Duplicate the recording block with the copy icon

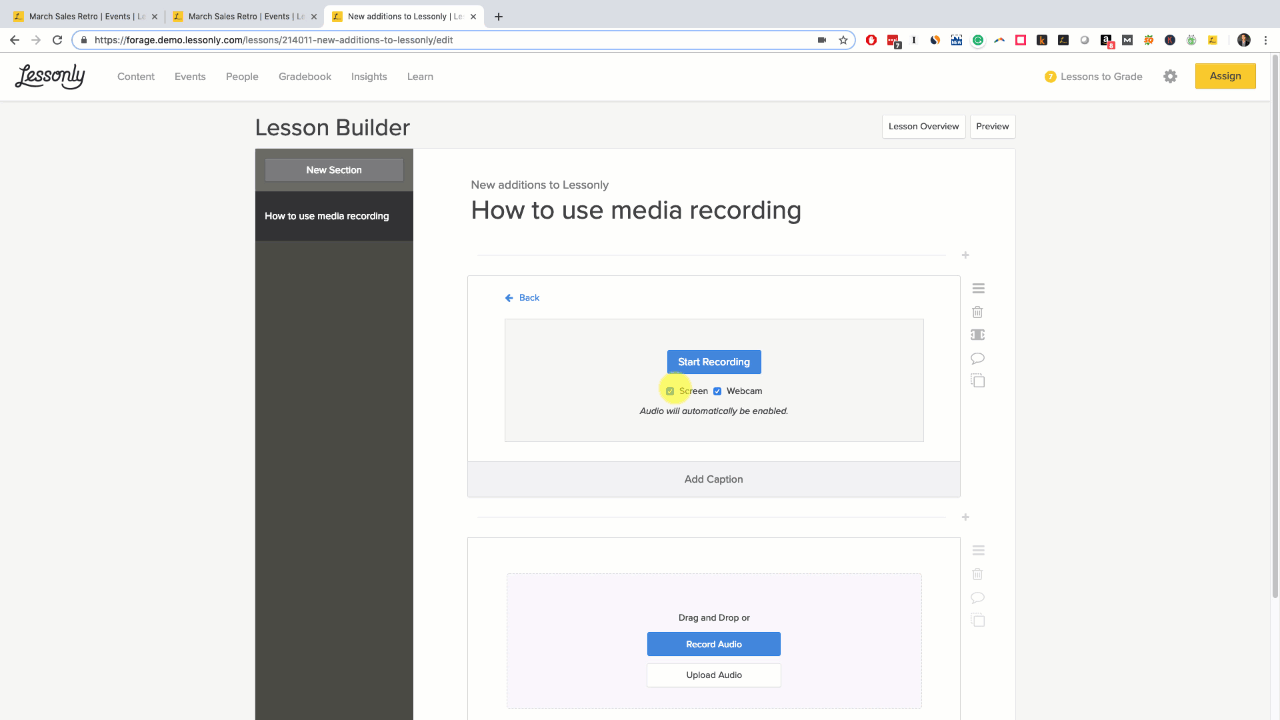tap(977, 380)
